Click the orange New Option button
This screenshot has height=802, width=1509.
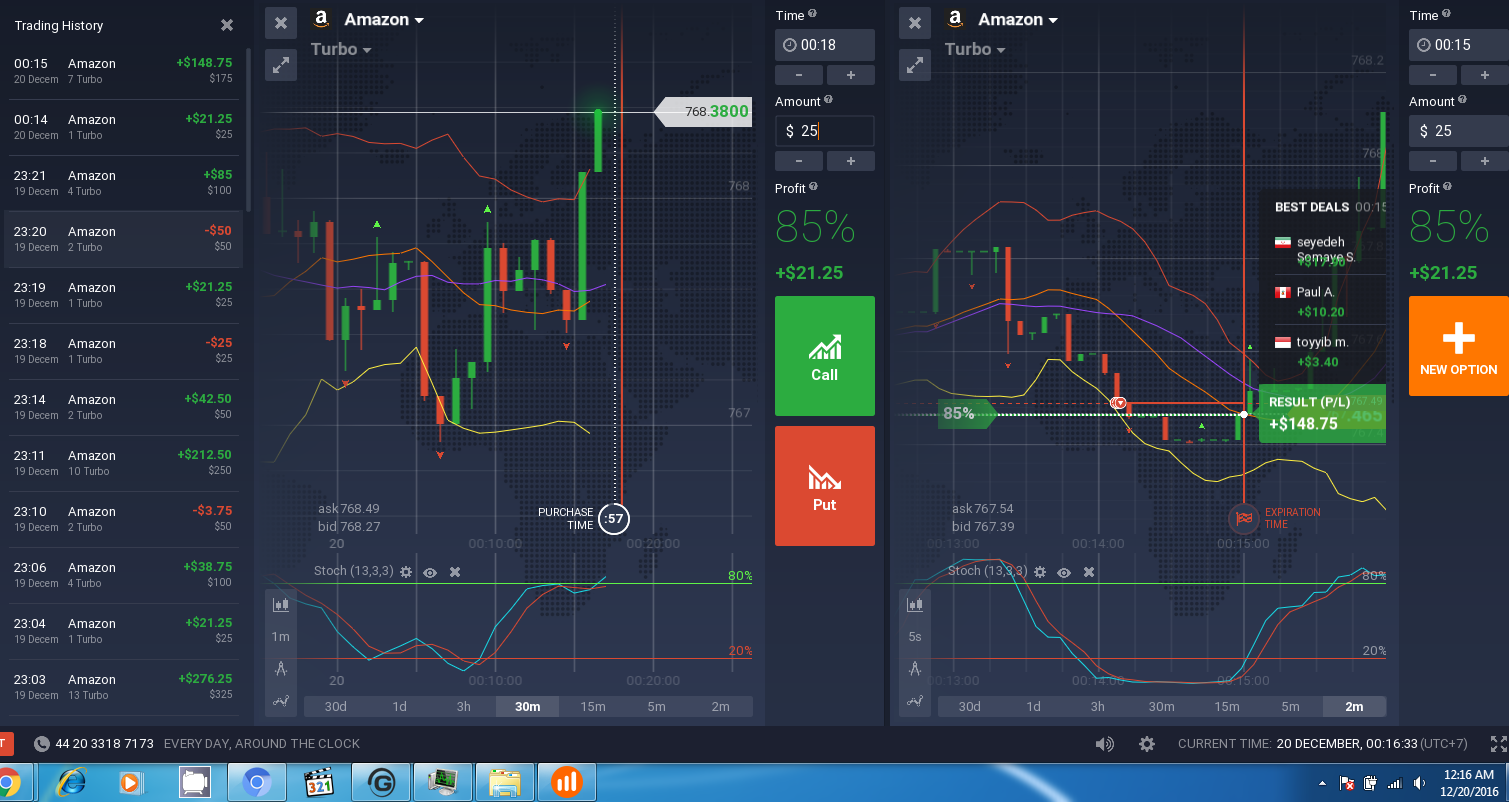[1459, 346]
